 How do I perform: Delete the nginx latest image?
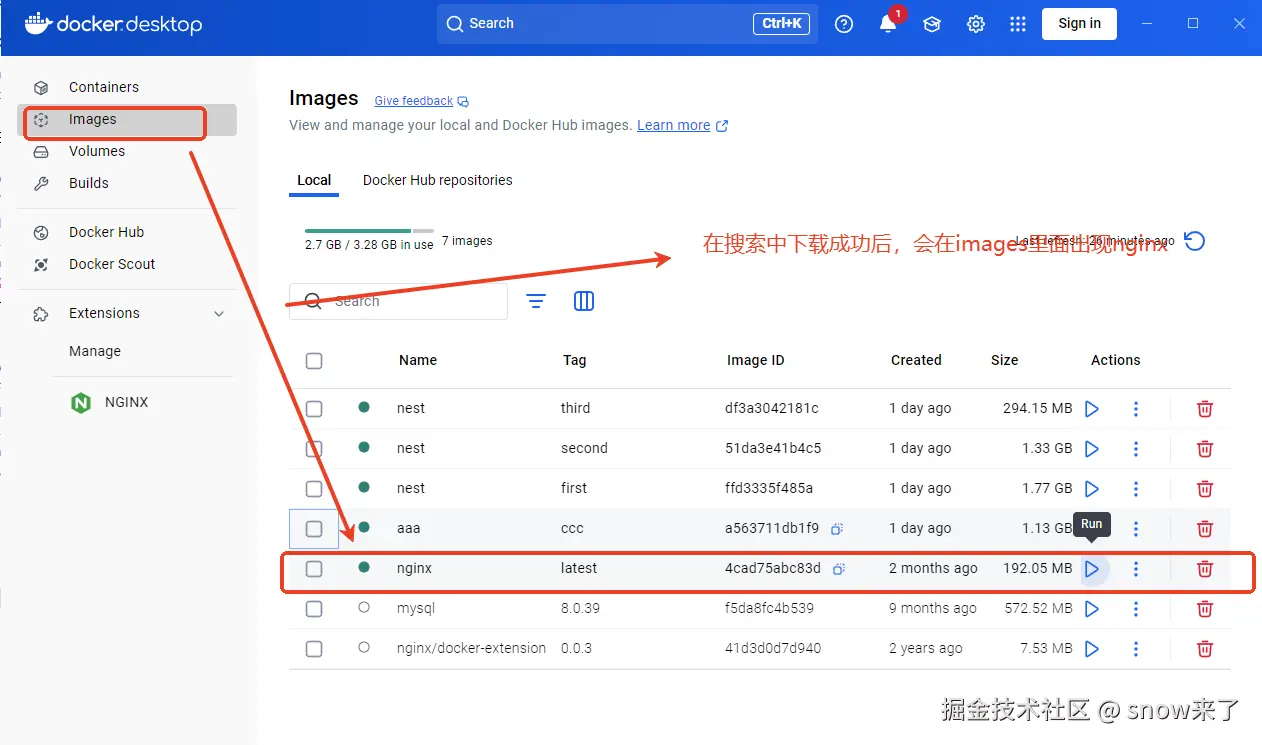point(1205,569)
